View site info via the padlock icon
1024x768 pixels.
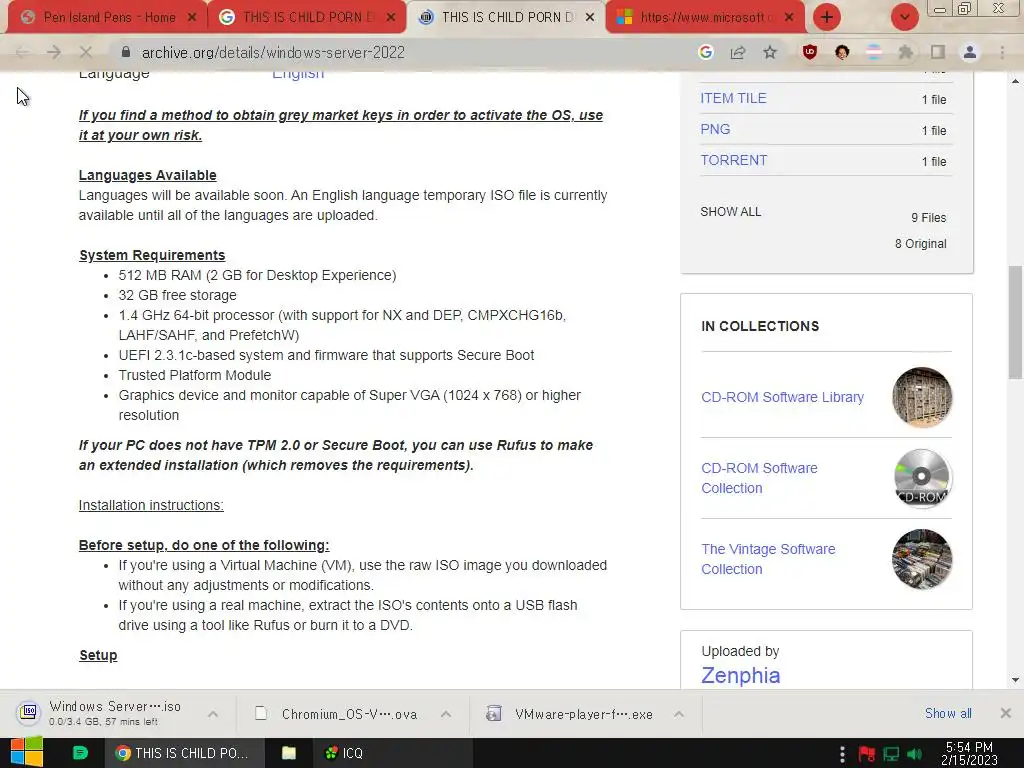pos(126,52)
